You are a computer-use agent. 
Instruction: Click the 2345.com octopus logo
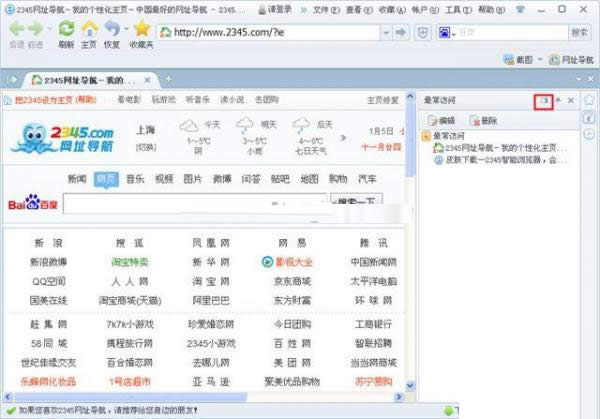63,138
